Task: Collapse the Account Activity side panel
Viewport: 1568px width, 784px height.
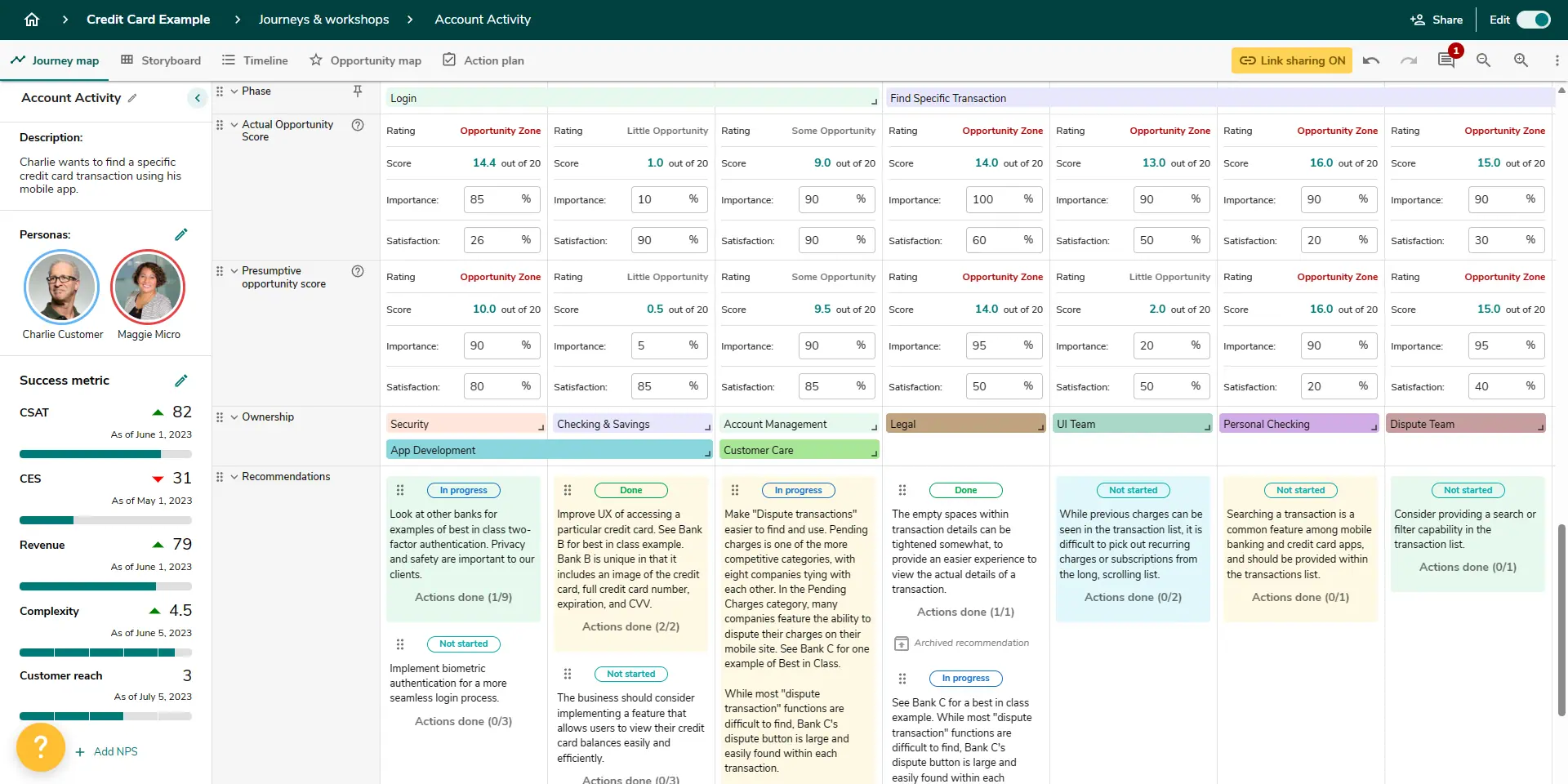Action: point(197,98)
